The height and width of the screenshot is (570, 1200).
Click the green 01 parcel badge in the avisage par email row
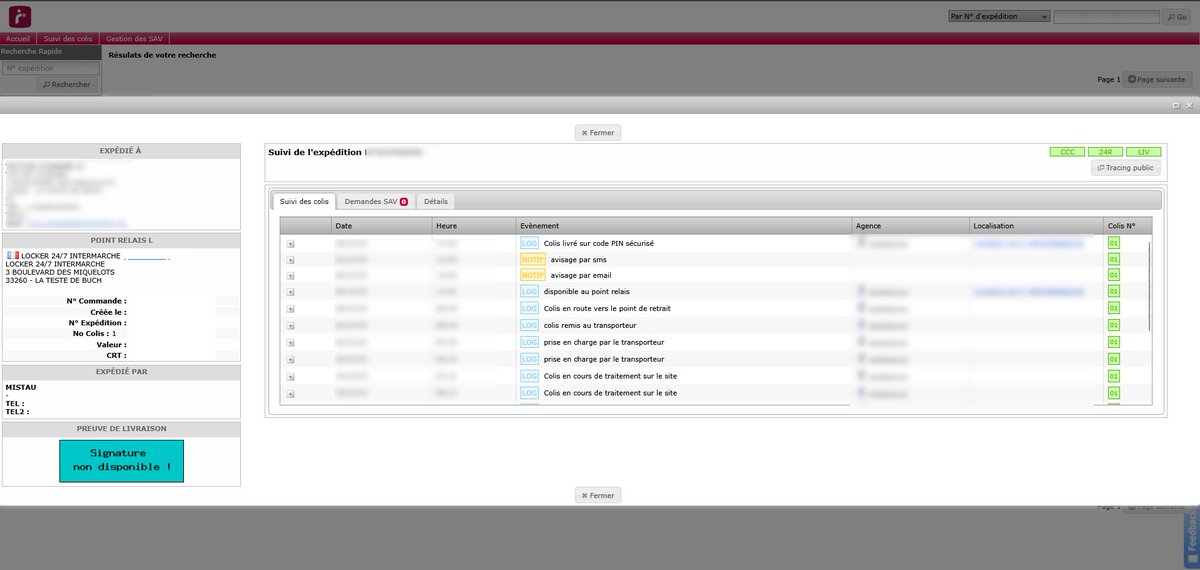[1113, 275]
